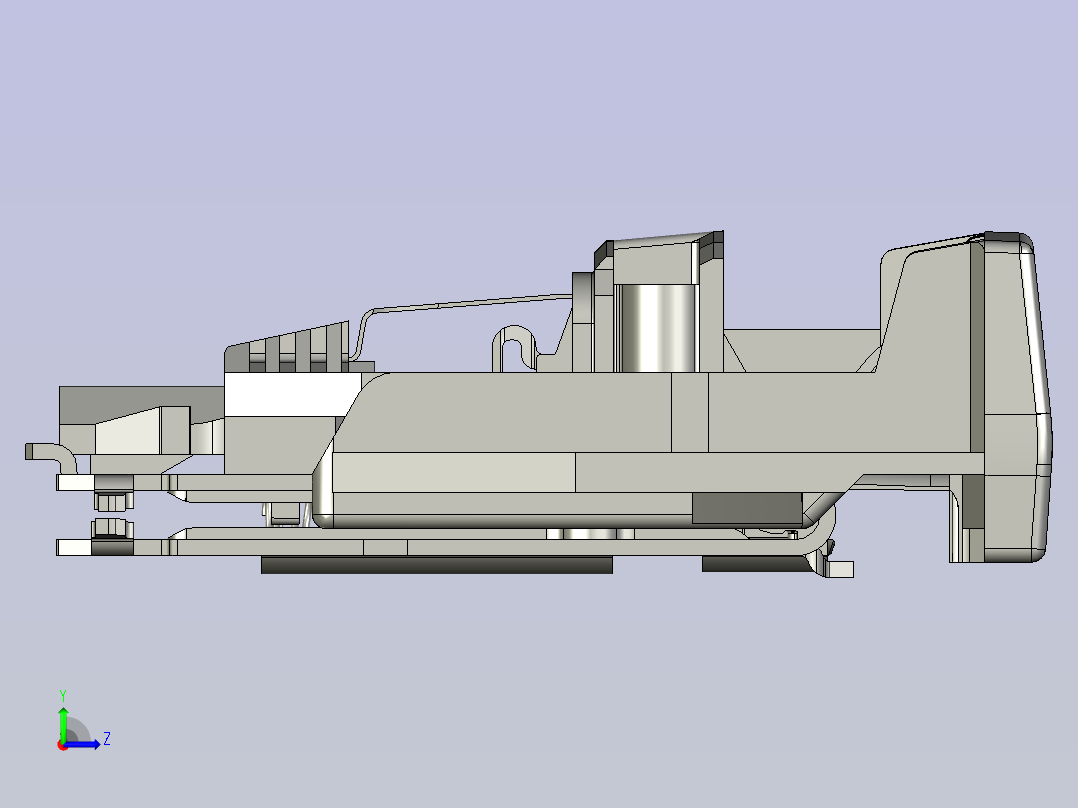
Task: Click the blue Z axis arrow
Action: [83, 744]
